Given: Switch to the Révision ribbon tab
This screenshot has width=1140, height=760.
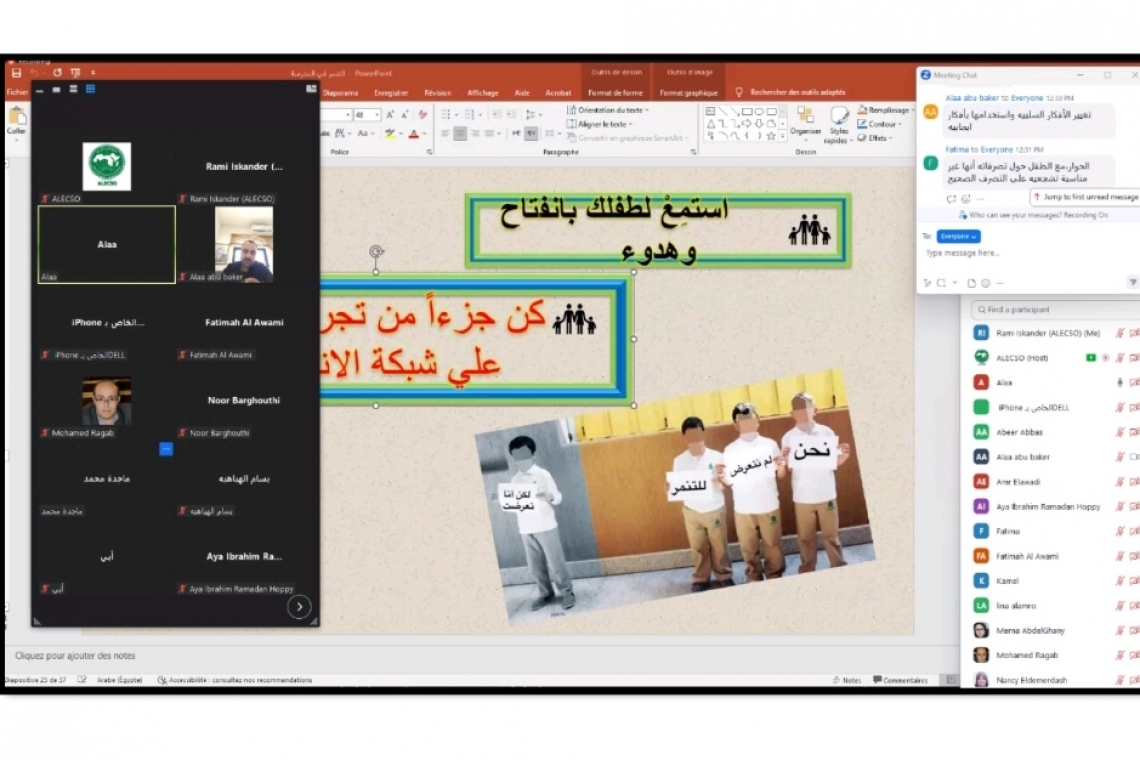Looking at the screenshot, I should [438, 93].
